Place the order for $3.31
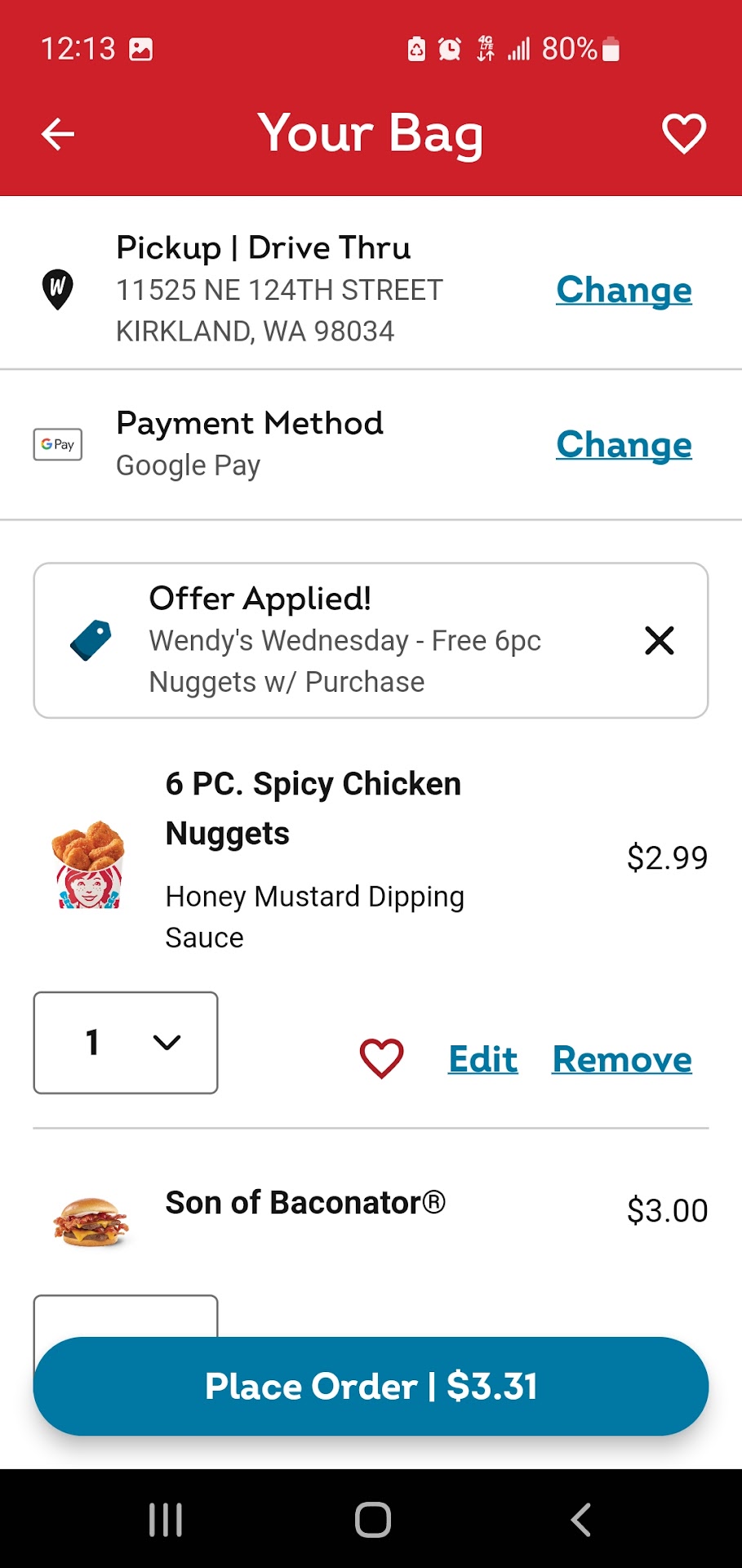 pos(371,1386)
